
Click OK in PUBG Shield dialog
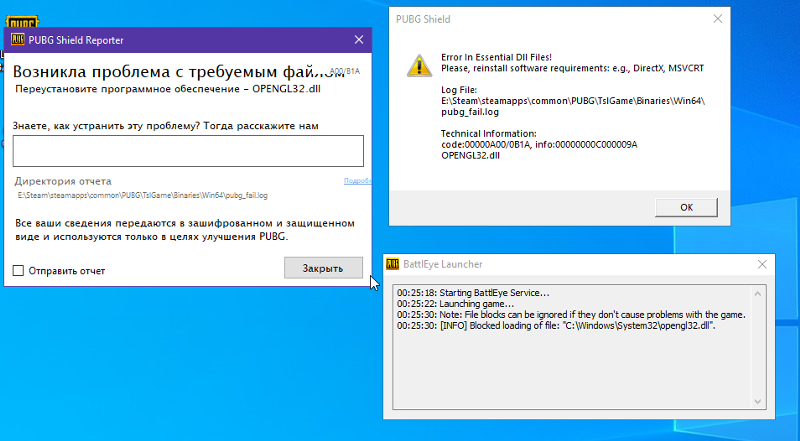686,207
